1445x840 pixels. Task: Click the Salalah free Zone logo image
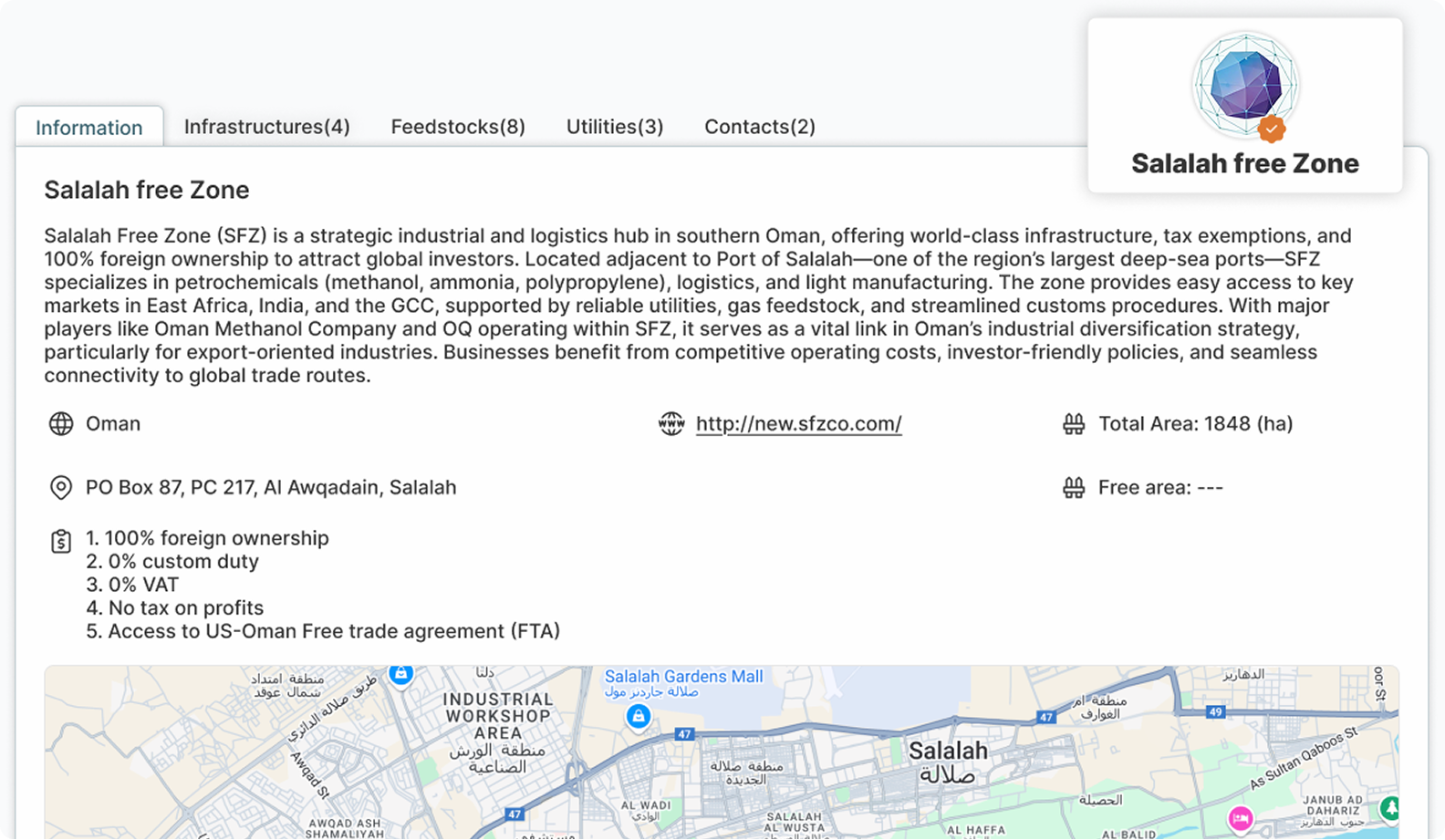(x=1245, y=86)
